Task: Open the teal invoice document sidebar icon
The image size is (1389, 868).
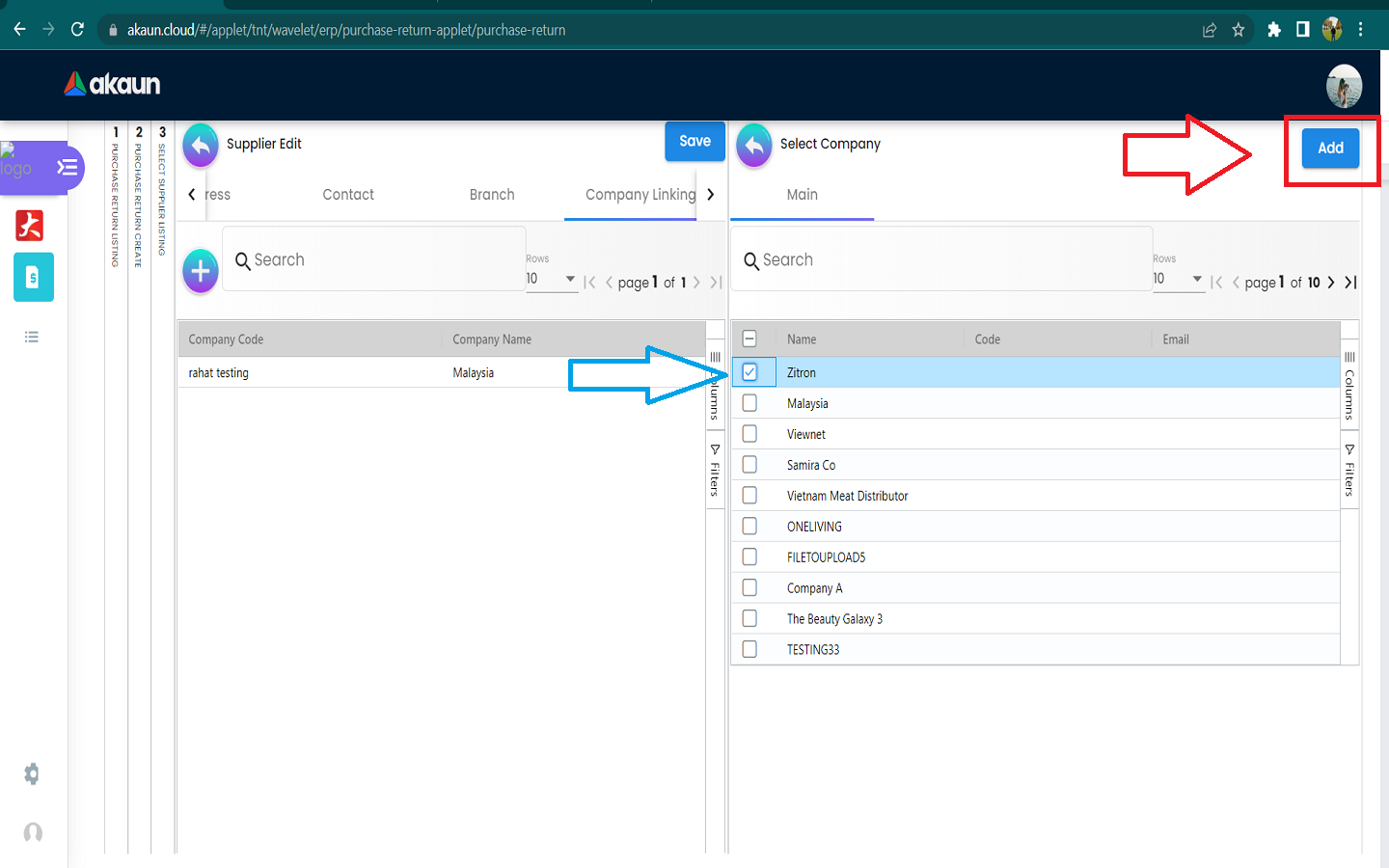Action: click(x=33, y=278)
